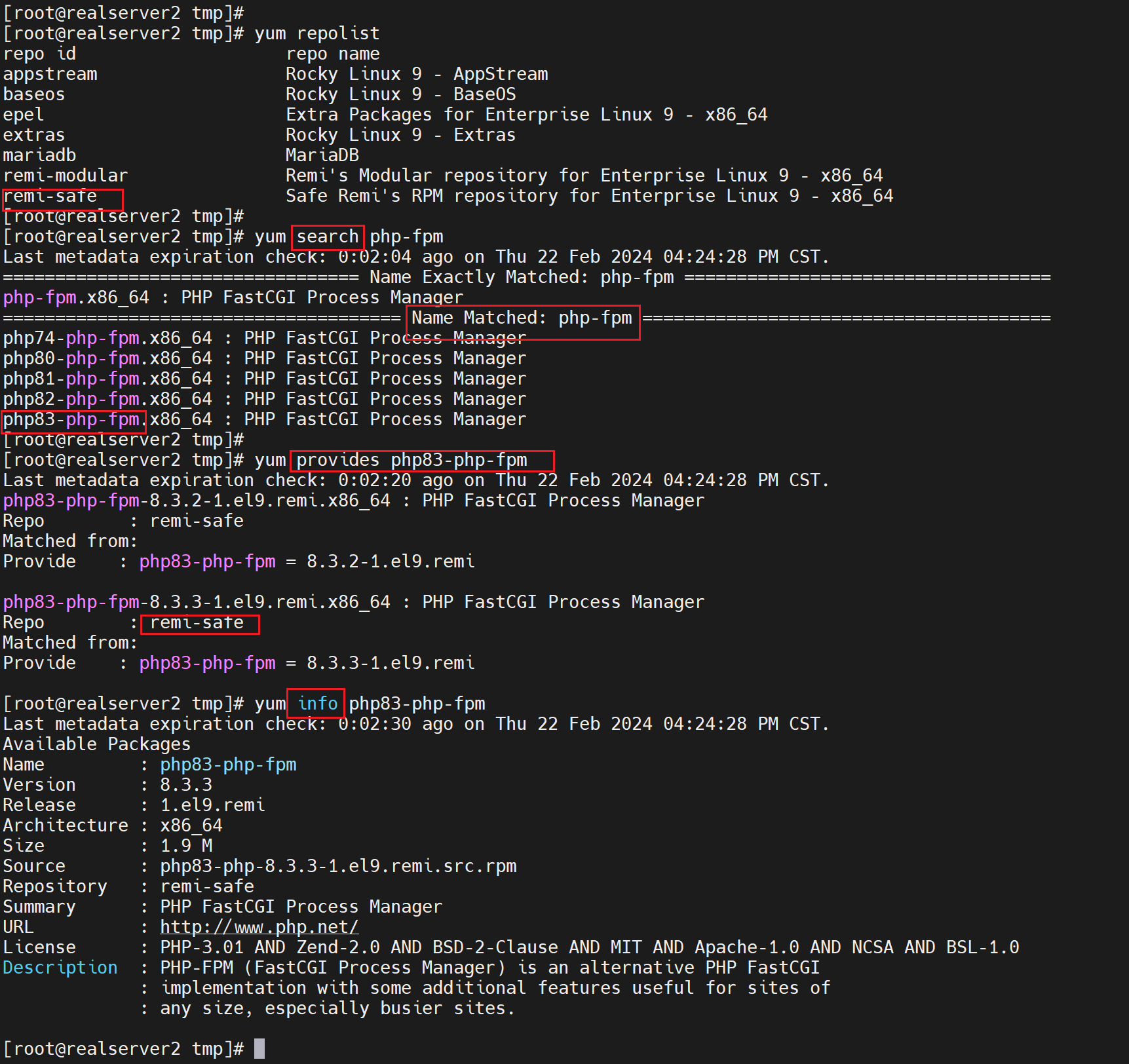Click the php83-php-fpm-8.3.2-1.el9.remi.x86_64 package line
1129x1064 pixels.
click(x=197, y=501)
